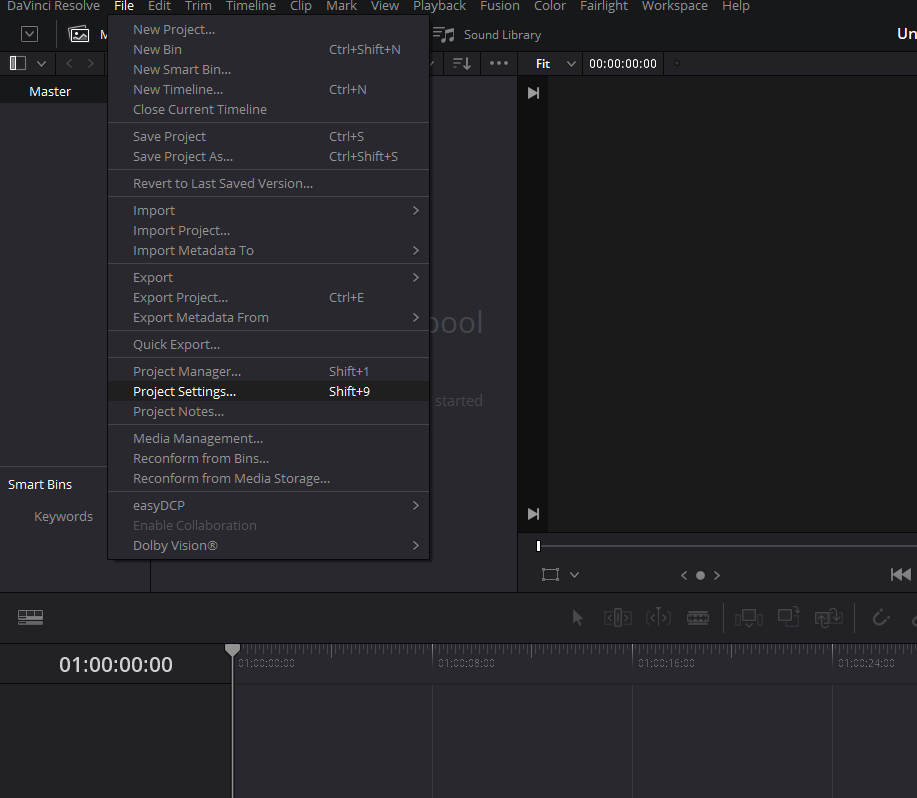Select the Selection mode arrow tool
The width and height of the screenshot is (917, 798).
pyautogui.click(x=577, y=617)
